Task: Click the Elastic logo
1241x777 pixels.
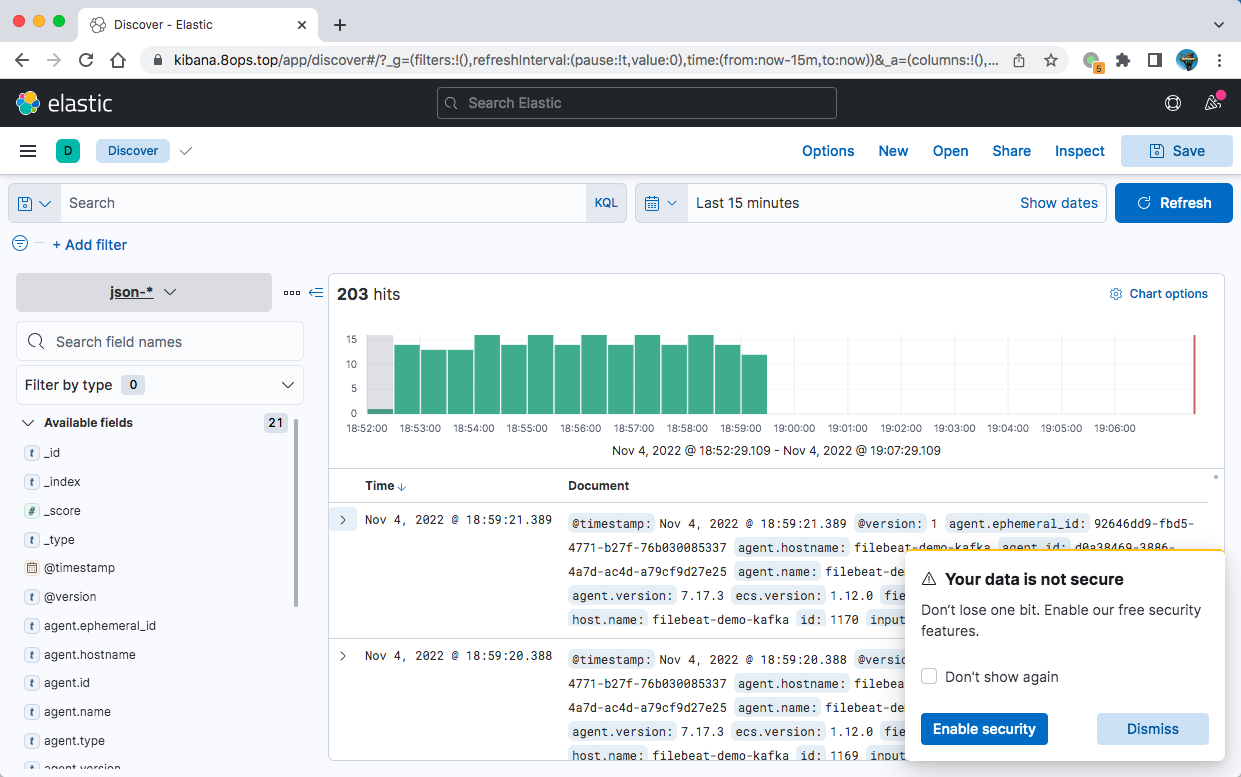Action: click(64, 103)
